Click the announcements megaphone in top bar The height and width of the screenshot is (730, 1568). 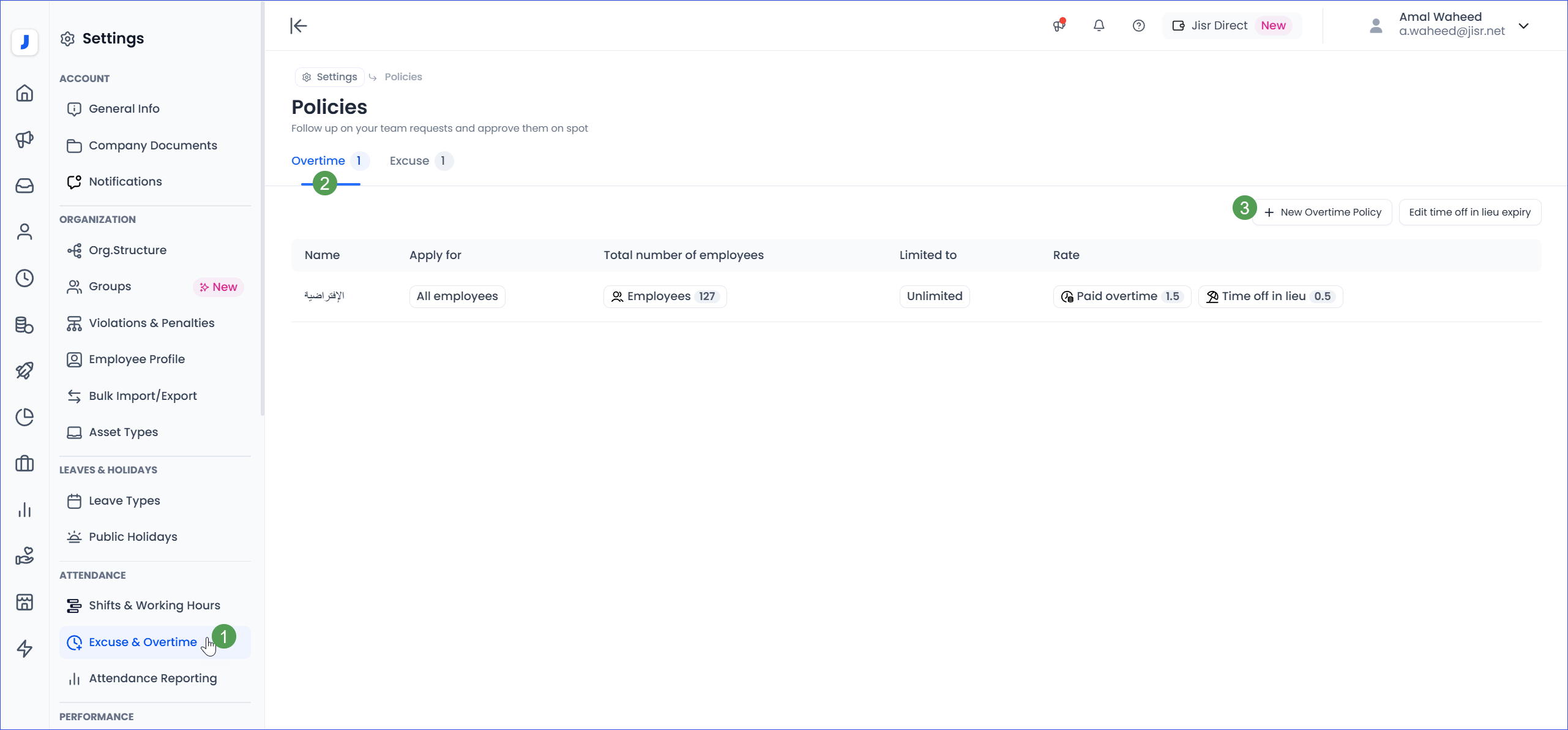(1059, 26)
